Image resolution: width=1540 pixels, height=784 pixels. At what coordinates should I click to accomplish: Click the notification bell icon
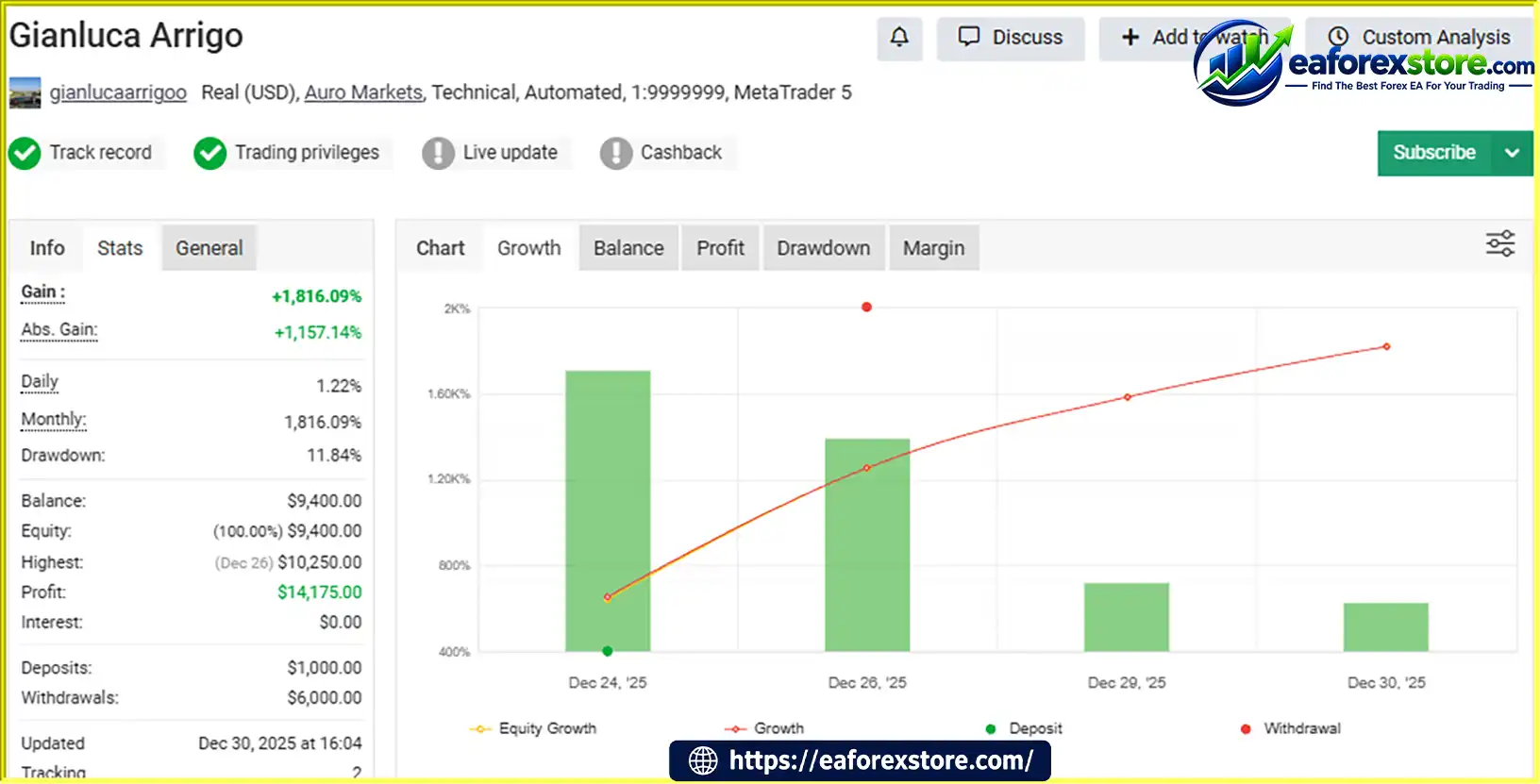(899, 38)
